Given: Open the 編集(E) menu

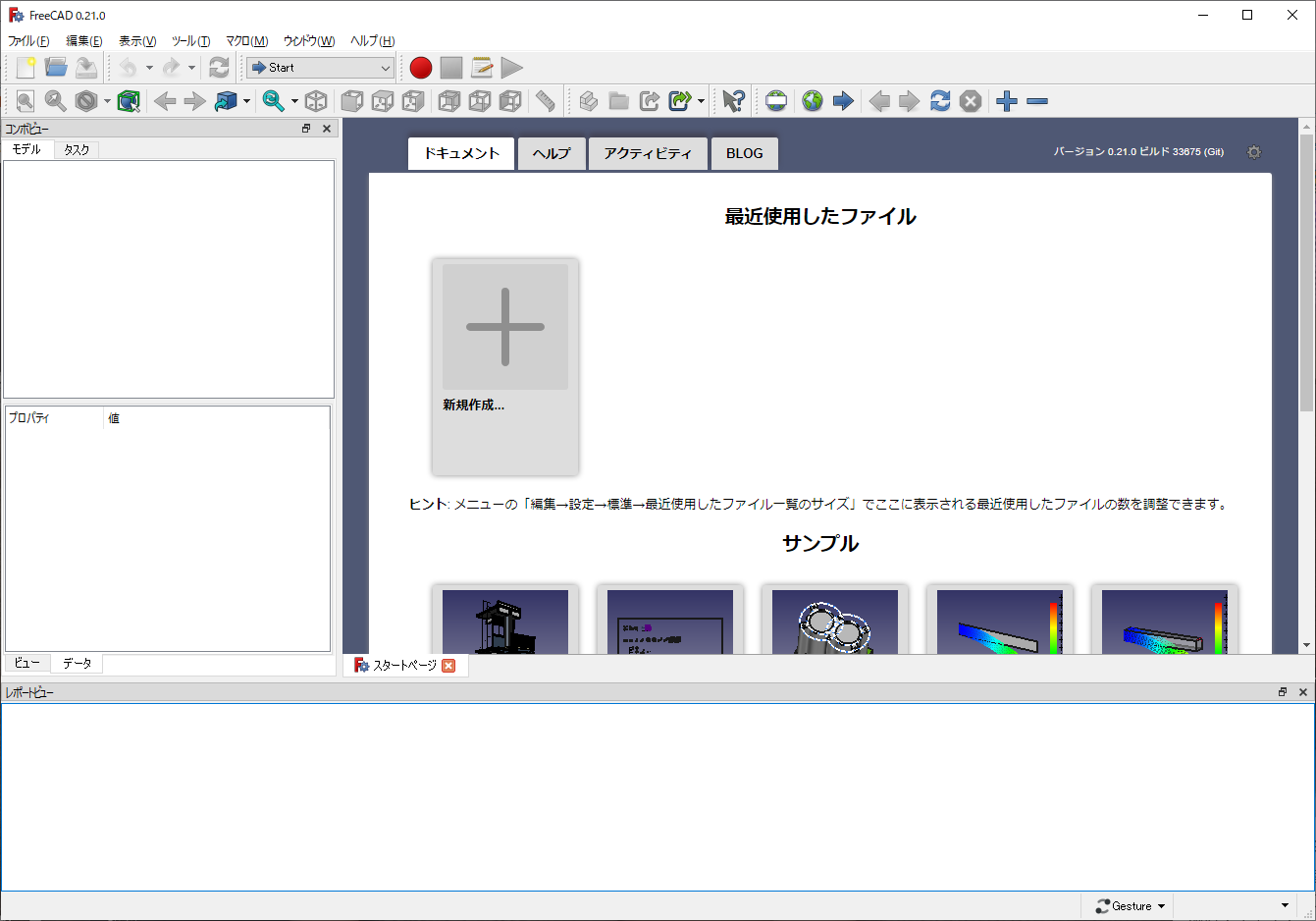Looking at the screenshot, I should (84, 41).
